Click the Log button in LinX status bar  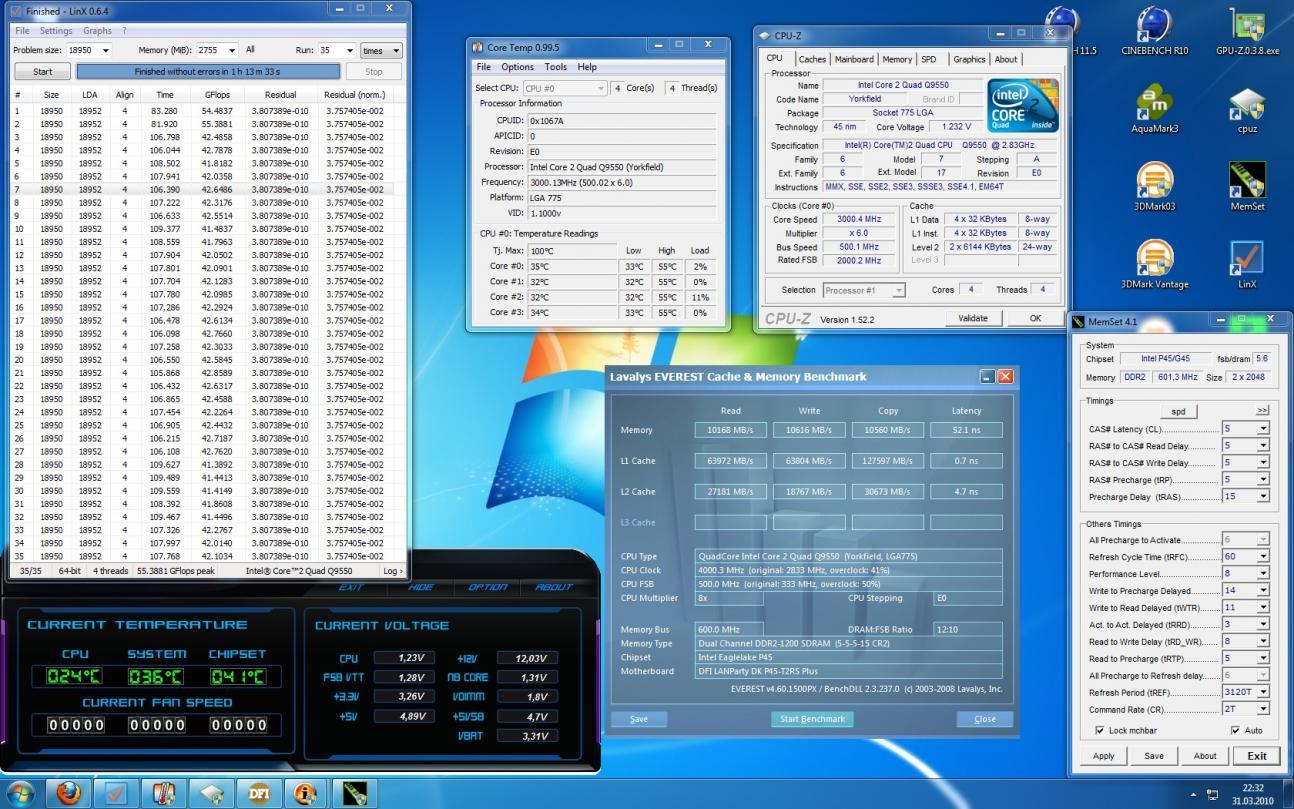[x=393, y=571]
